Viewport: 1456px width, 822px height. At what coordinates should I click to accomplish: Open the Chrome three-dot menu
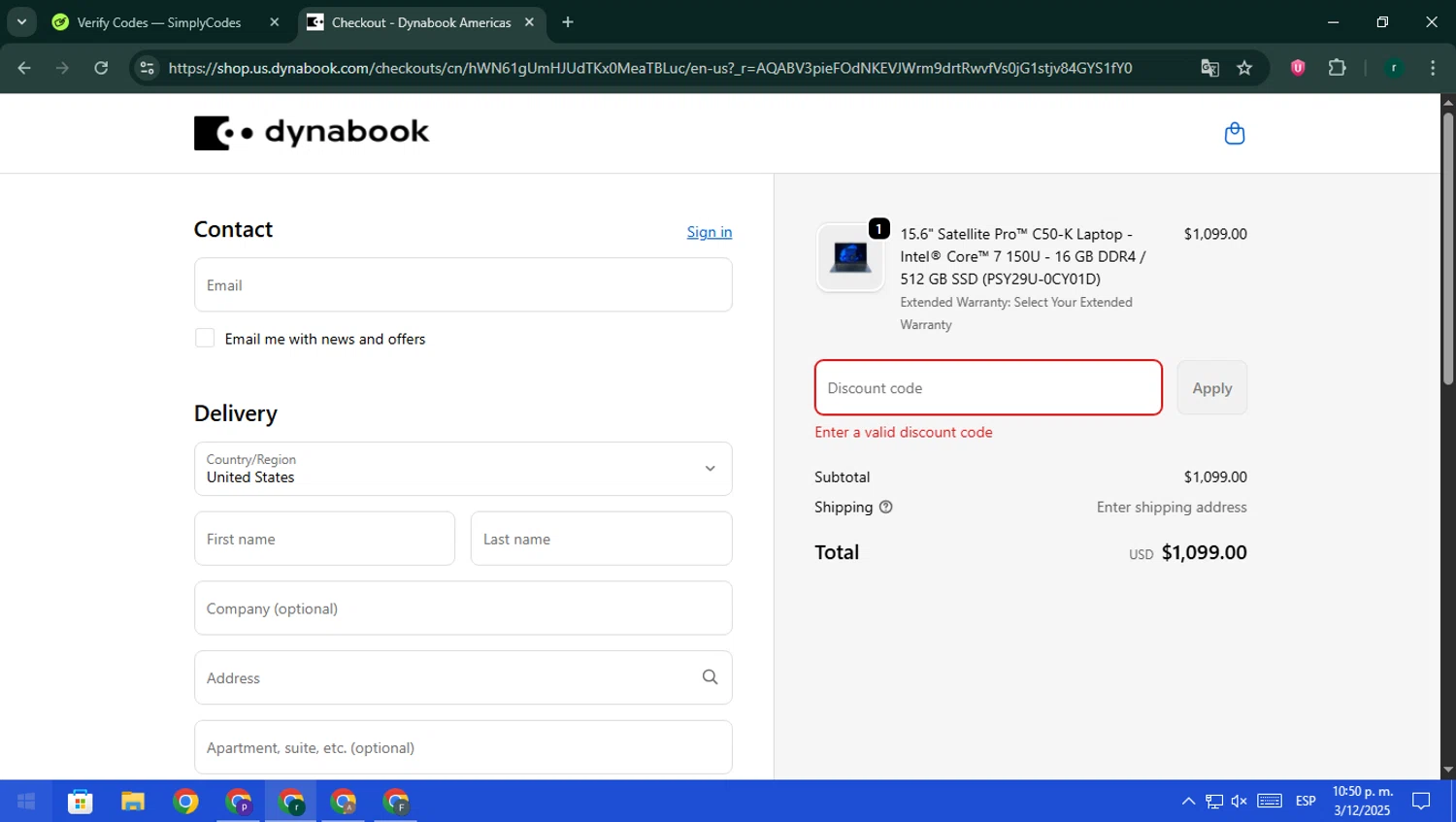click(x=1433, y=68)
